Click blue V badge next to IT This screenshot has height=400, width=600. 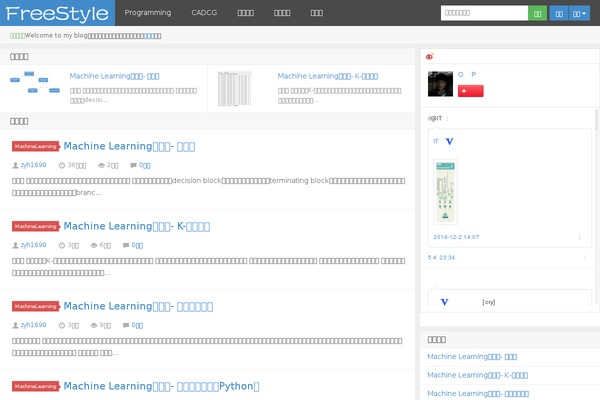pyautogui.click(x=450, y=142)
